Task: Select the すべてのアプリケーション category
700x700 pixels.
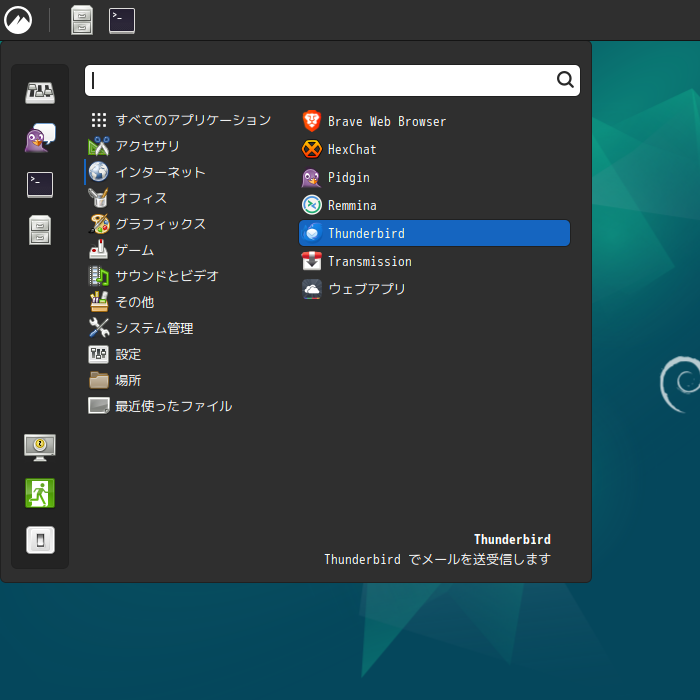Action: click(x=192, y=120)
